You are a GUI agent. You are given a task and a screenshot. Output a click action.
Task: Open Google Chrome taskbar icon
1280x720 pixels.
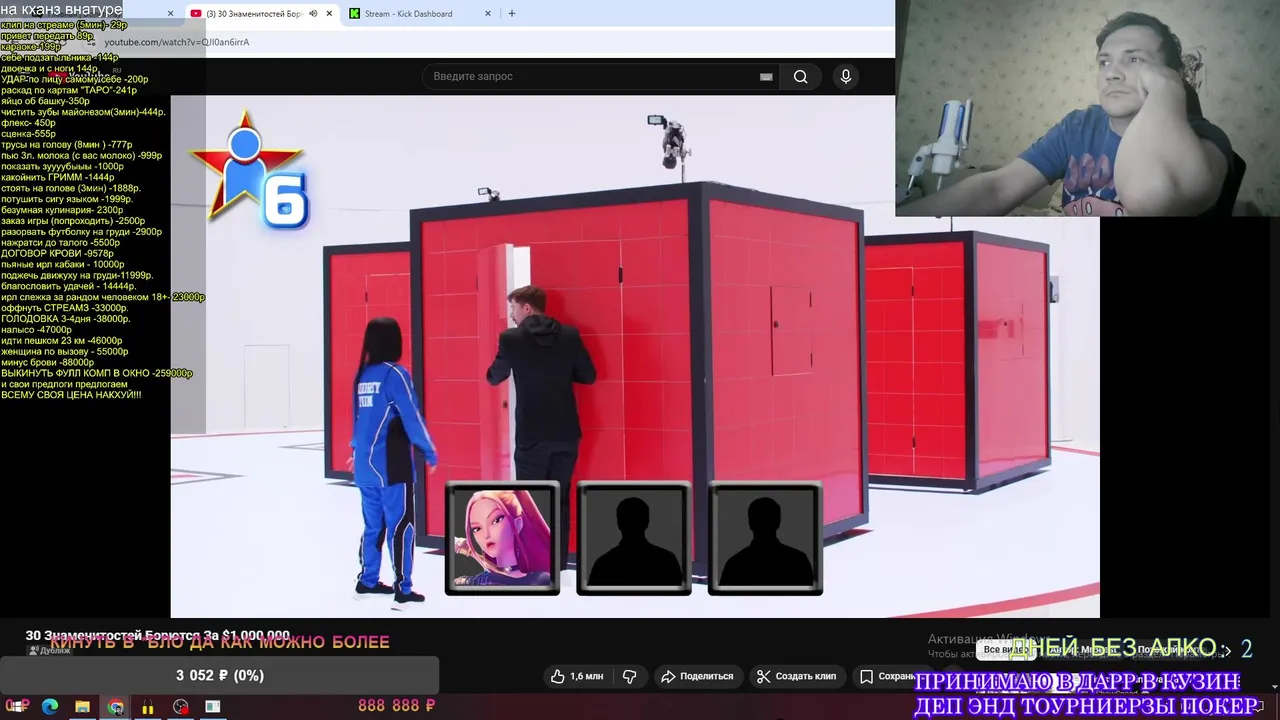tap(116, 706)
